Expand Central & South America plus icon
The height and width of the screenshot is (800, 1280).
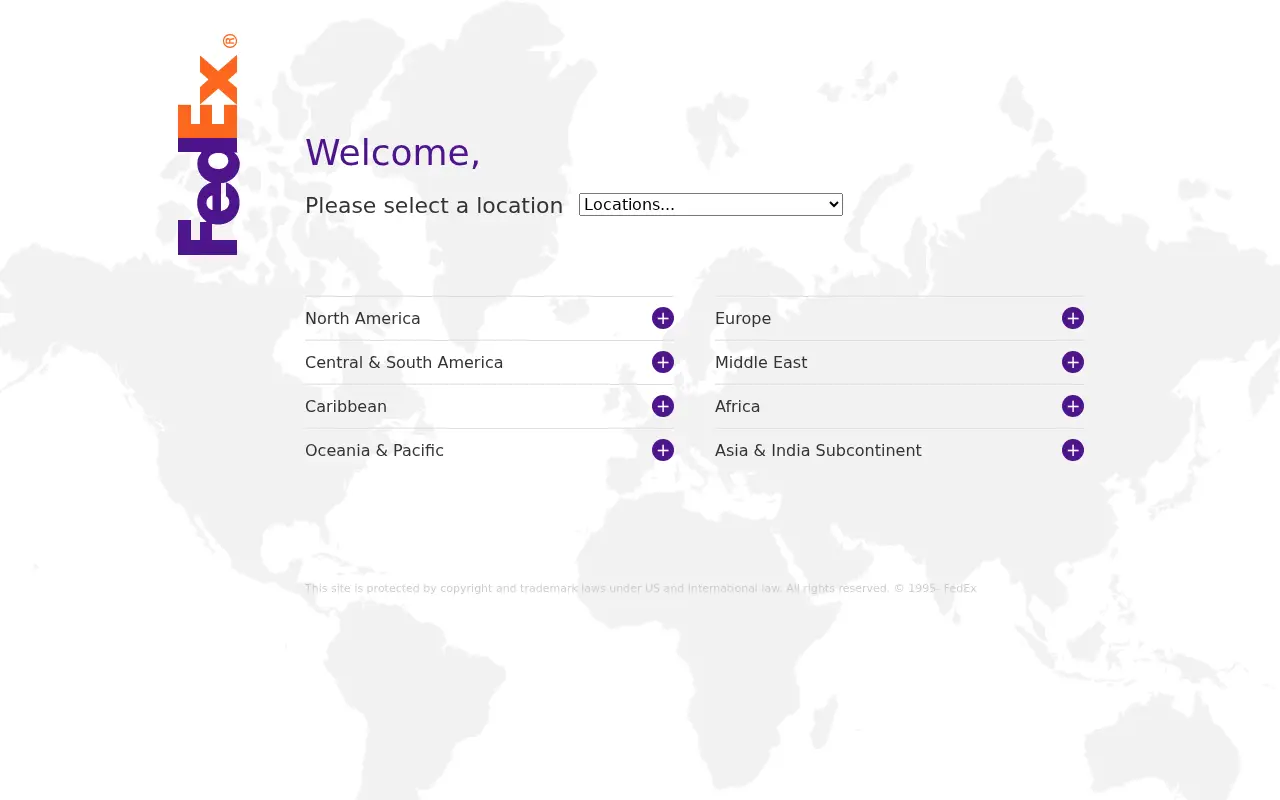pos(663,362)
